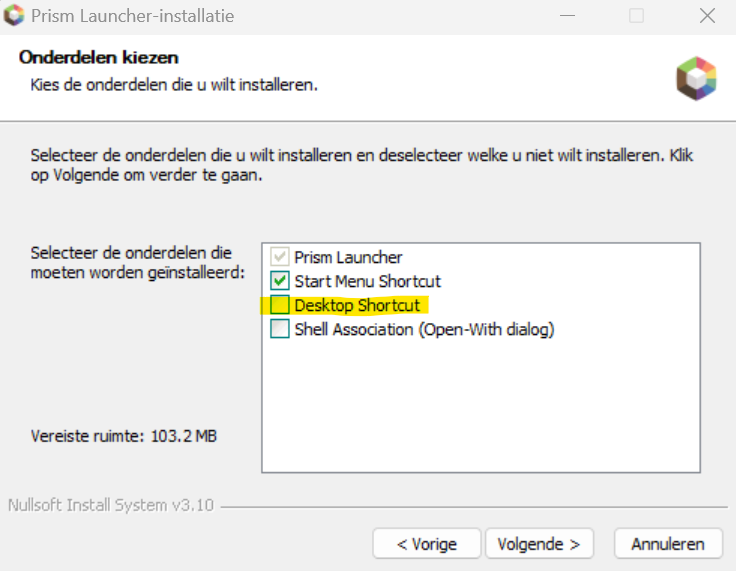Click the 'Onderdelen kiezen' heading

coord(99,57)
